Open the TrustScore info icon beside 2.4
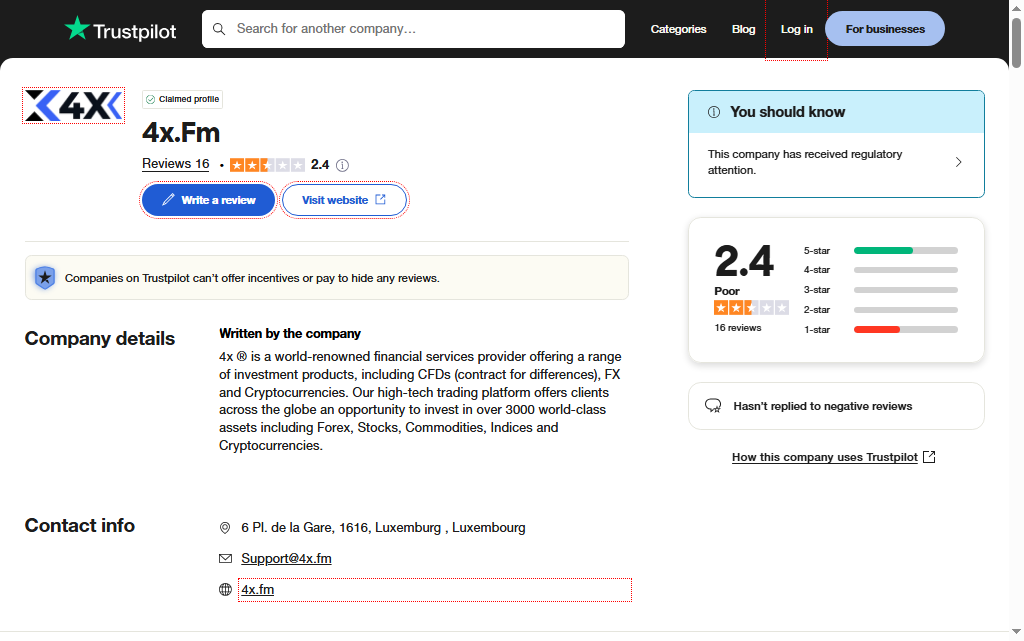Viewport: 1024px width, 641px height. pyautogui.click(x=342, y=165)
